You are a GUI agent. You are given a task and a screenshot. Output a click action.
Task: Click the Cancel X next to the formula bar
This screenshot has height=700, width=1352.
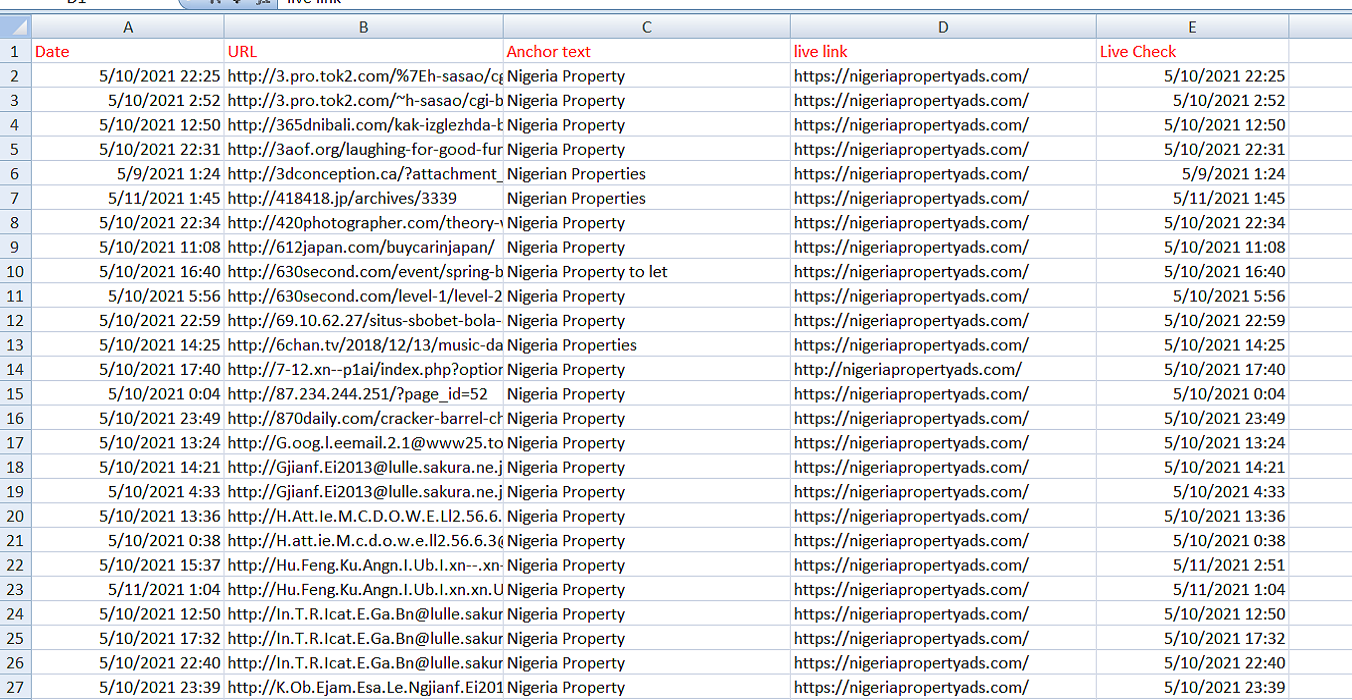pos(216,4)
